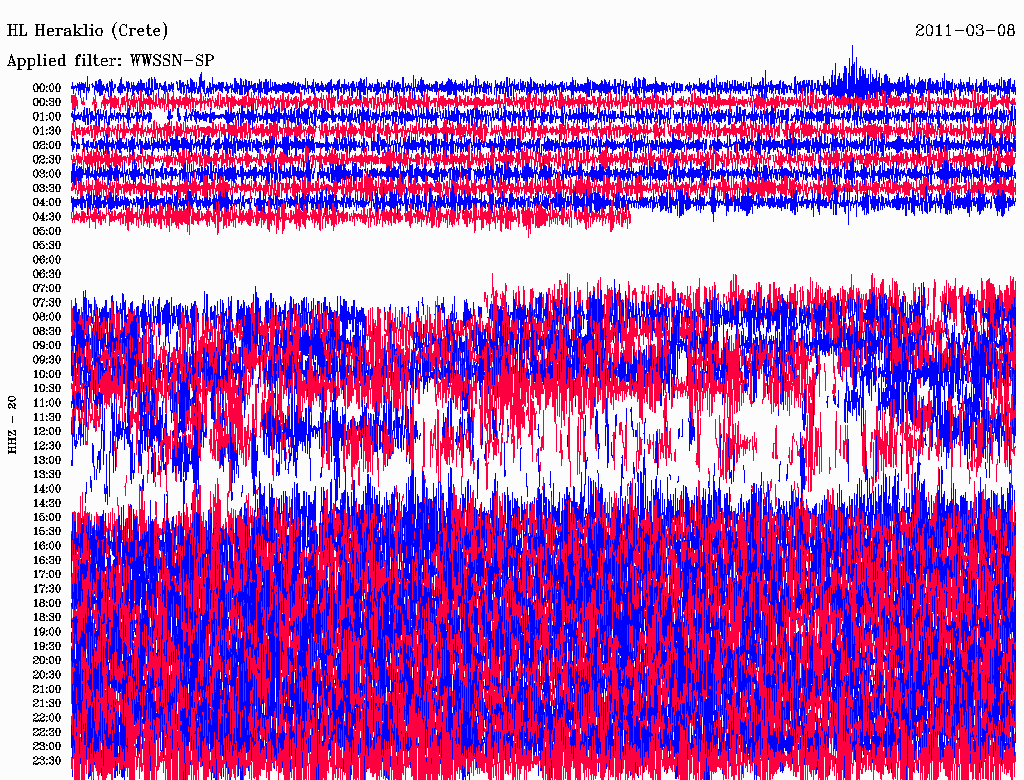
Task: Select the Applied filter WWSSN-SP text
Action: (111, 61)
